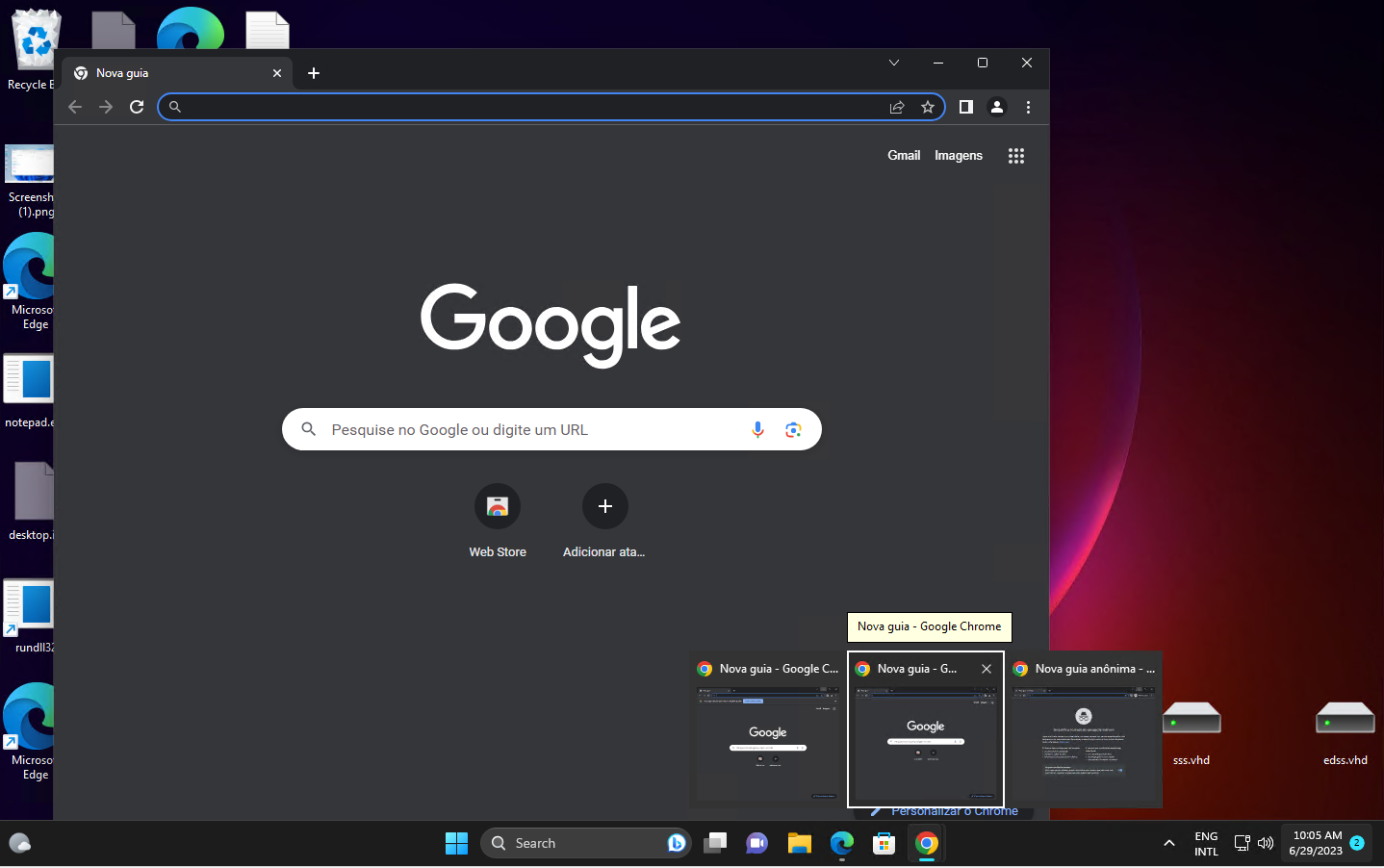Show hidden system tray icons
Screen dimensions: 1384x868
pos(1169,844)
